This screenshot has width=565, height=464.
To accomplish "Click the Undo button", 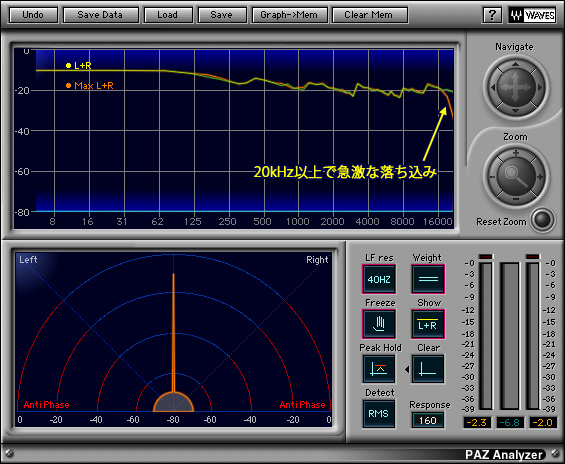I will 33,15.
